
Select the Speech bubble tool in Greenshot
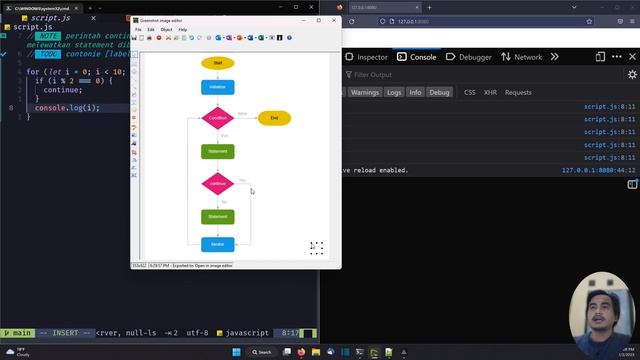(x=134, y=109)
